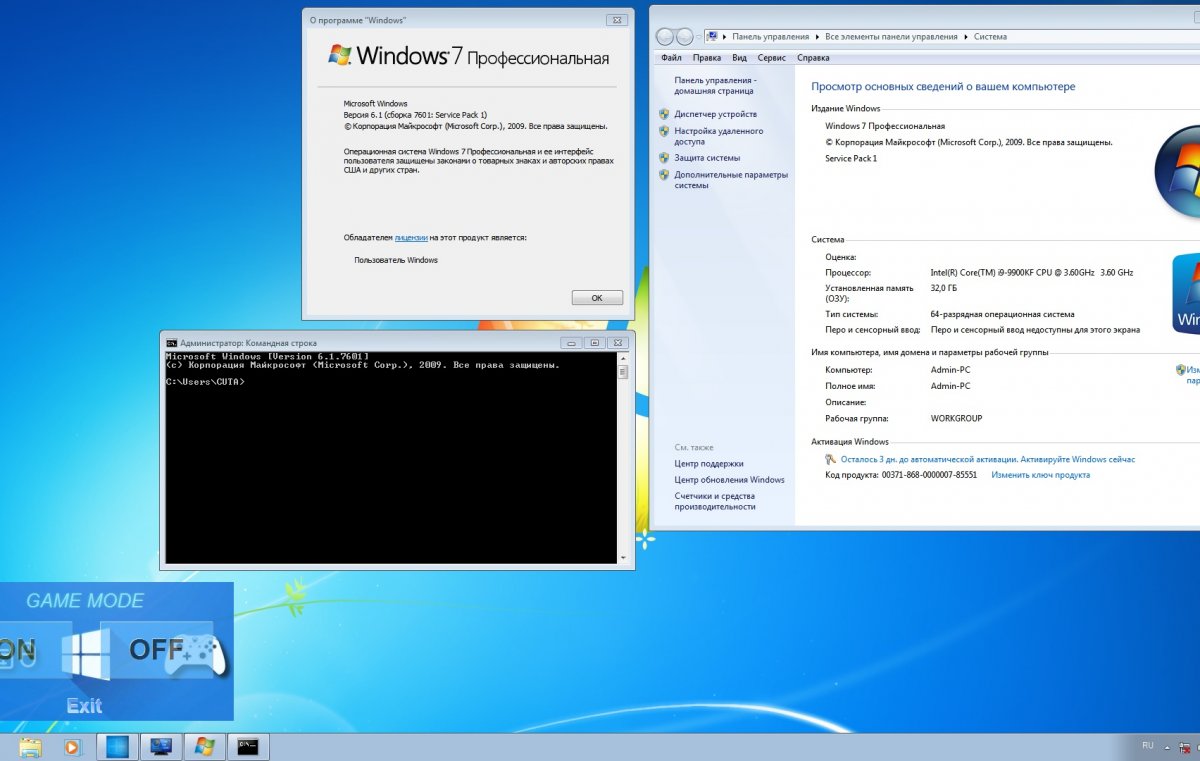The width and height of the screenshot is (1200, 761).
Task: Expand the arrow after Все элементы панели управления
Action: [965, 37]
